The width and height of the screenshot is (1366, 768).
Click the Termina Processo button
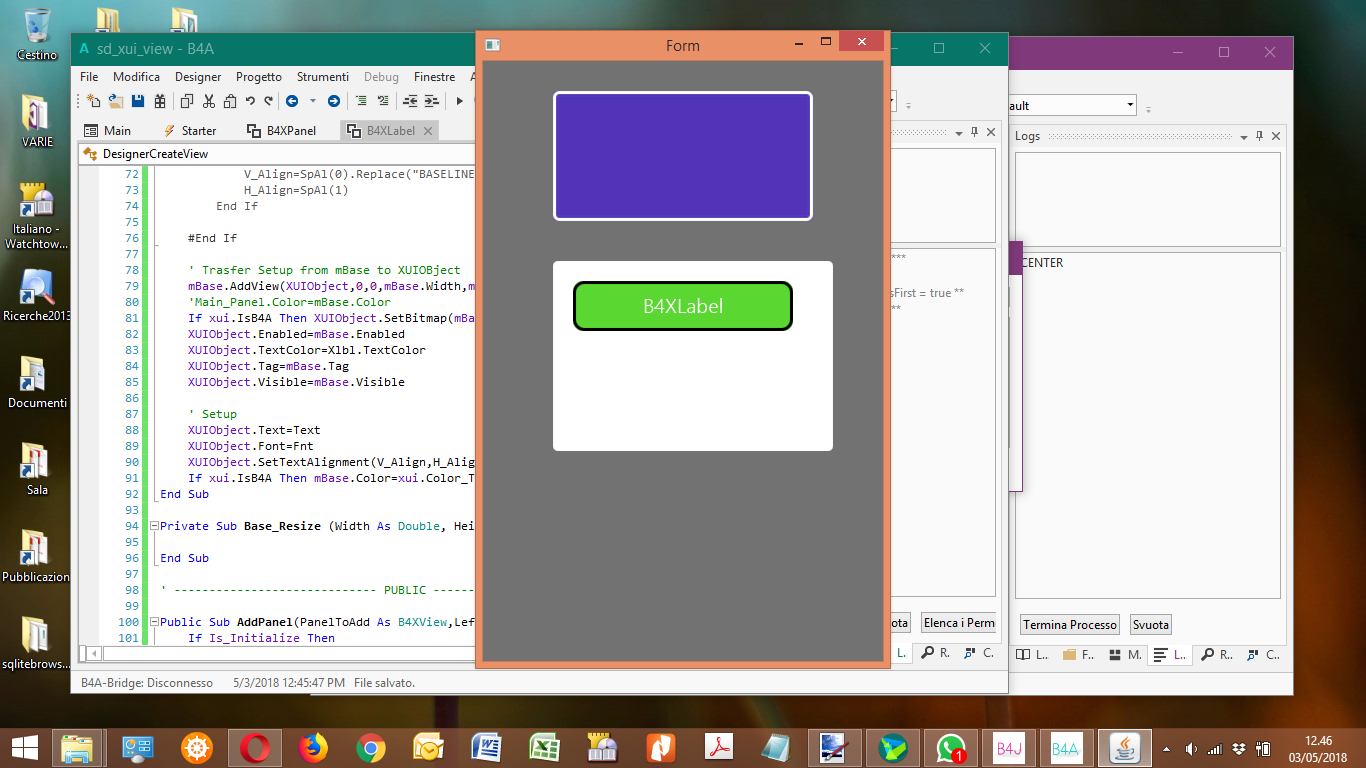[x=1069, y=625]
